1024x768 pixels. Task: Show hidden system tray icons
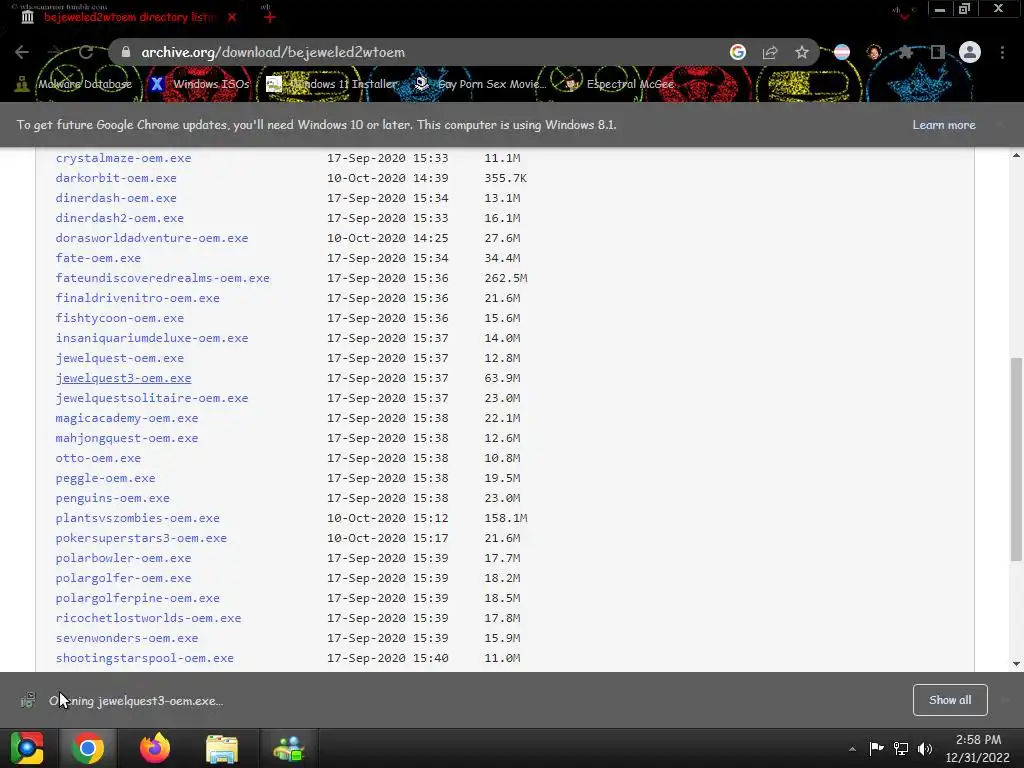tap(852, 749)
